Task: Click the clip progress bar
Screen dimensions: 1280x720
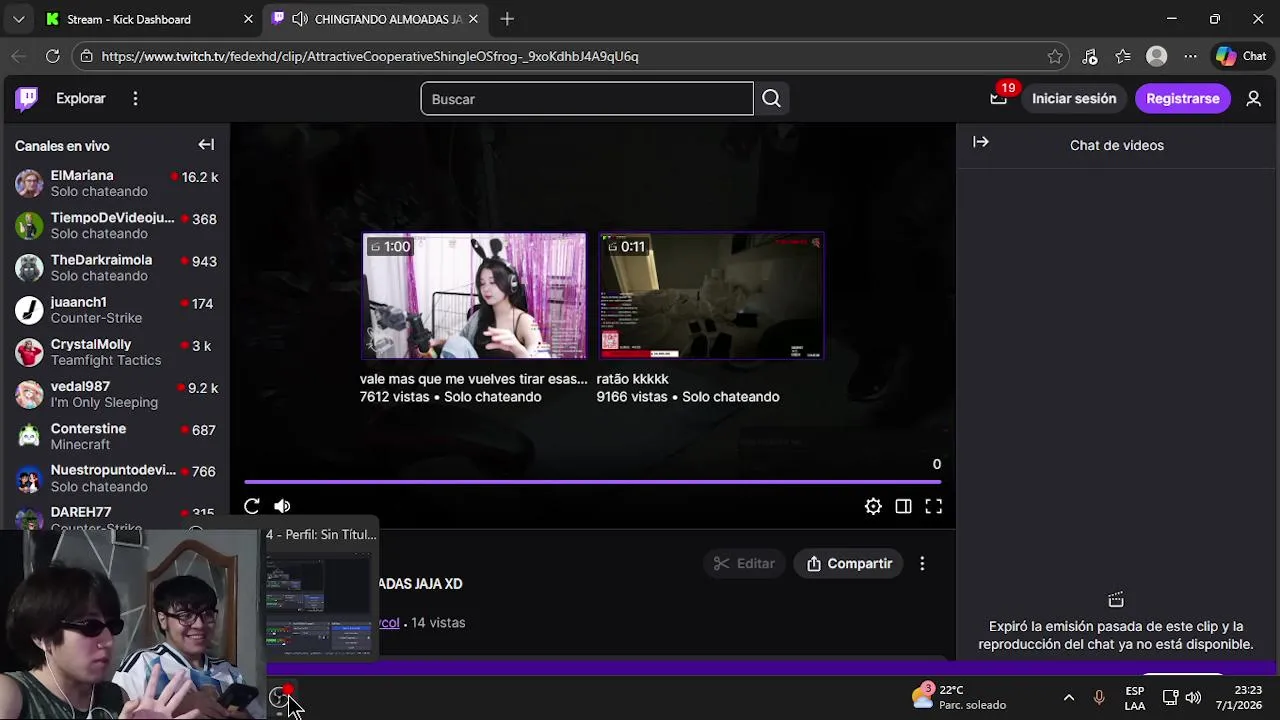Action: point(593,482)
